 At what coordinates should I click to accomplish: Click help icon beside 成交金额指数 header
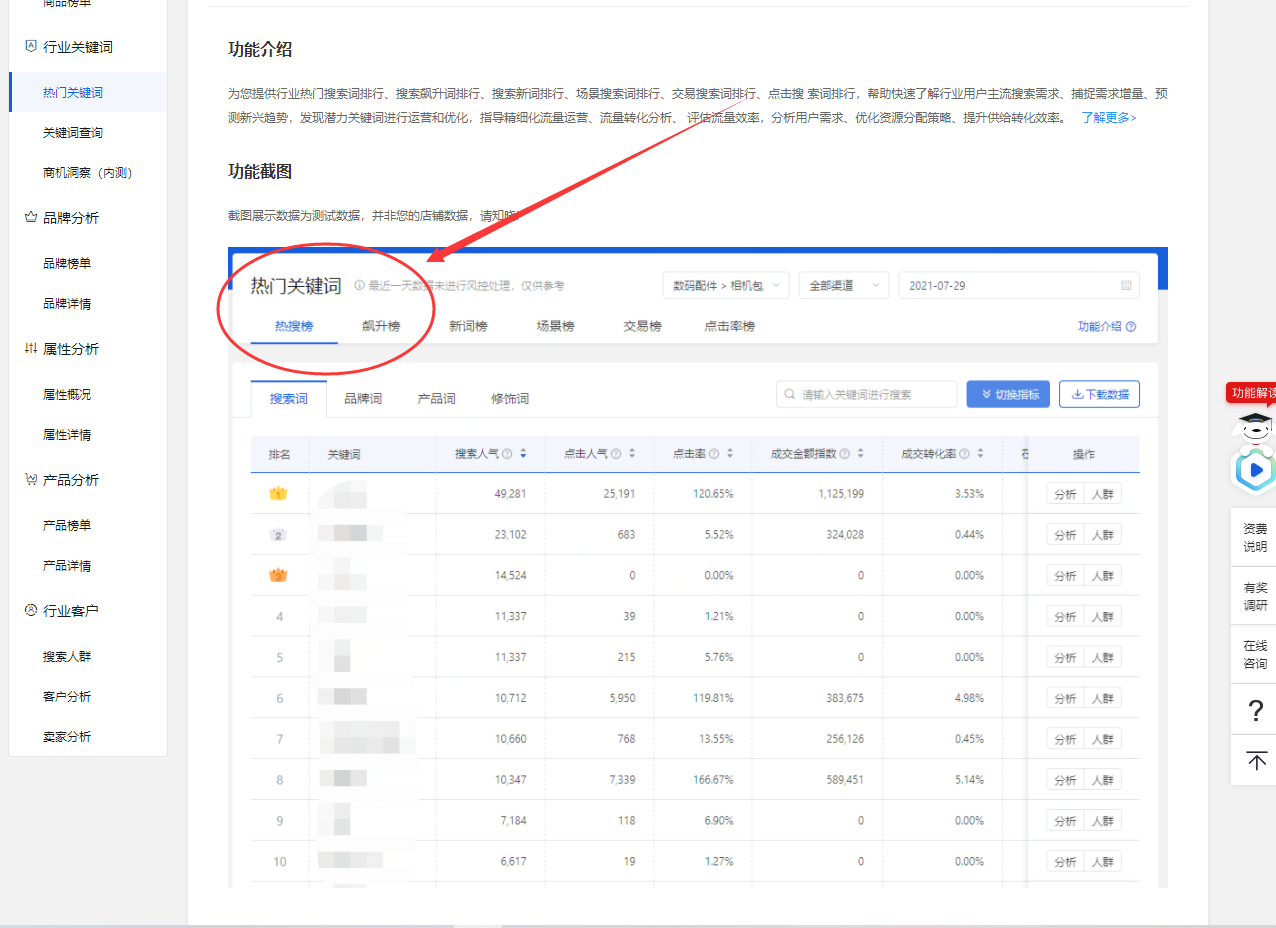845,454
